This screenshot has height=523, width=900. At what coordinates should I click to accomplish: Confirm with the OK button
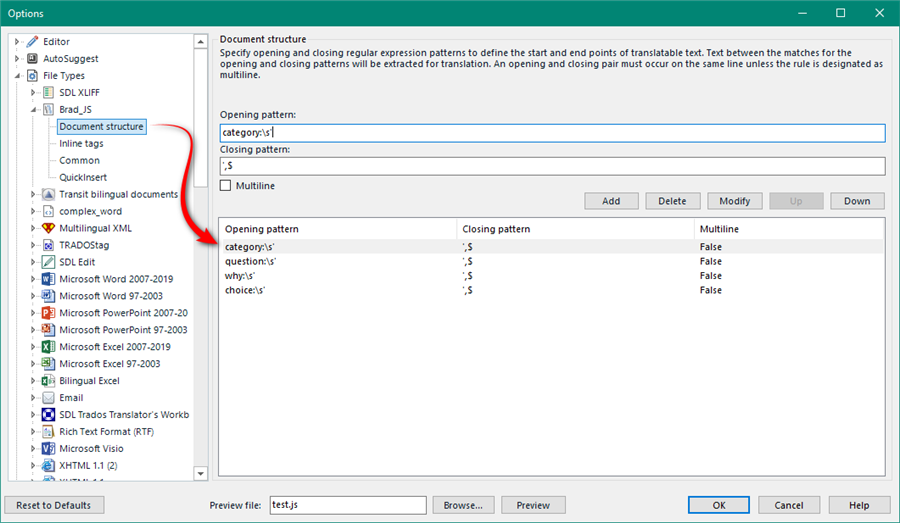[719, 505]
